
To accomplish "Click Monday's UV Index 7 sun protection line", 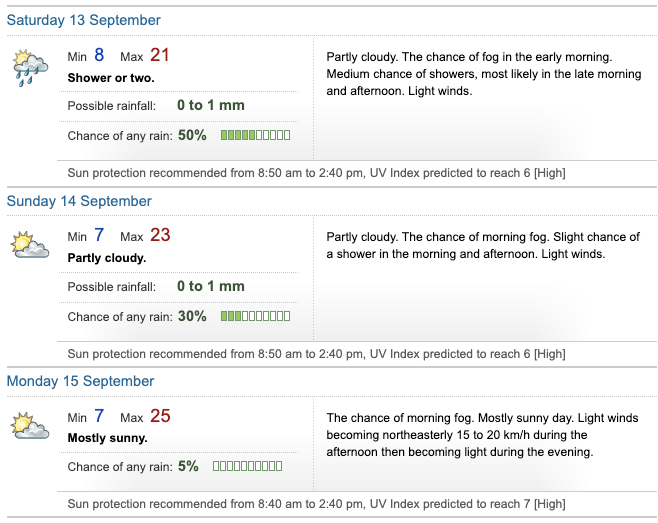I will (x=316, y=504).
